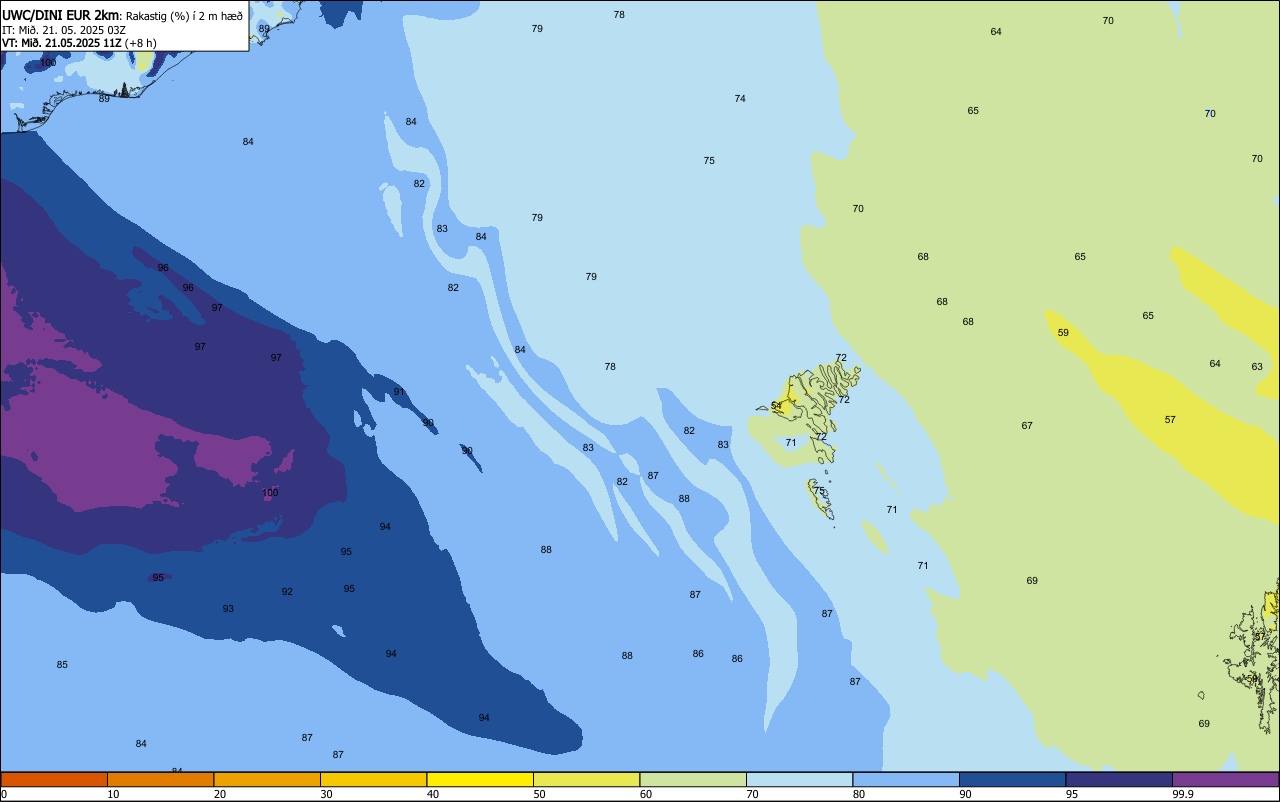The height and width of the screenshot is (802, 1280).
Task: Click the 60–70 pale green legend swatch
Action: pyautogui.click(x=693, y=779)
